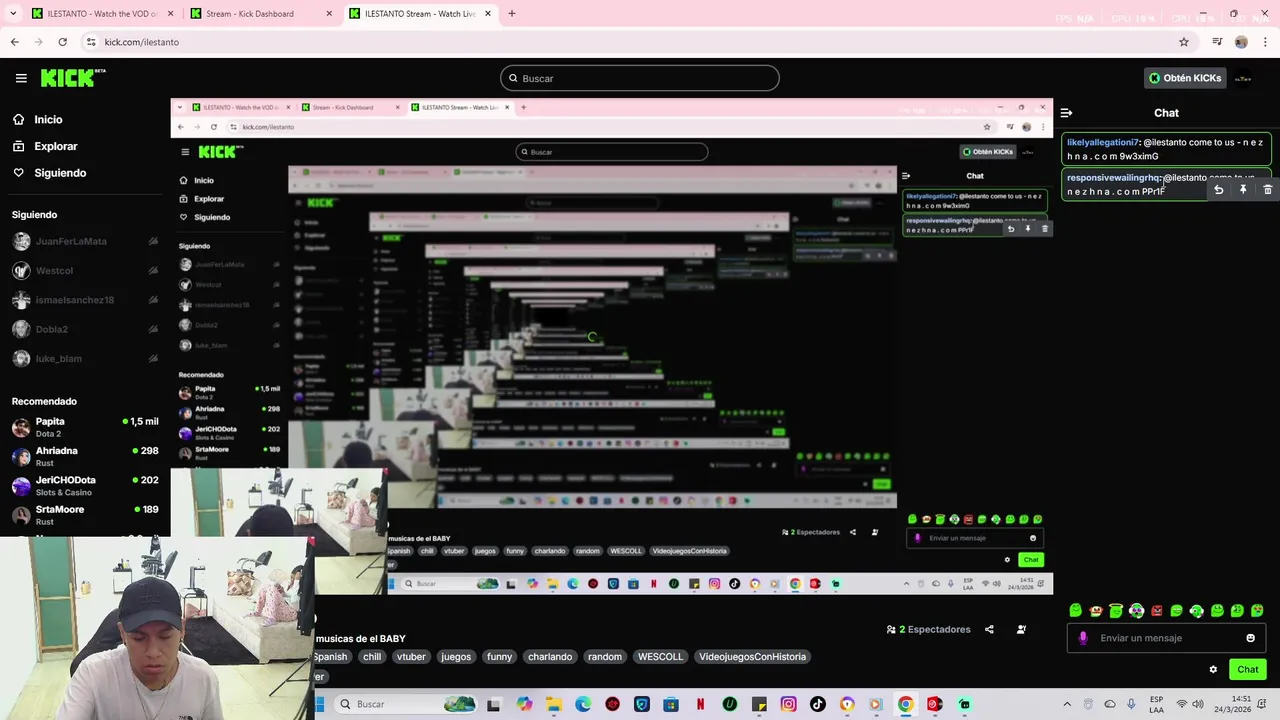
Task: Click the responsivewailingrhq username in chat
Action: 1114,178
